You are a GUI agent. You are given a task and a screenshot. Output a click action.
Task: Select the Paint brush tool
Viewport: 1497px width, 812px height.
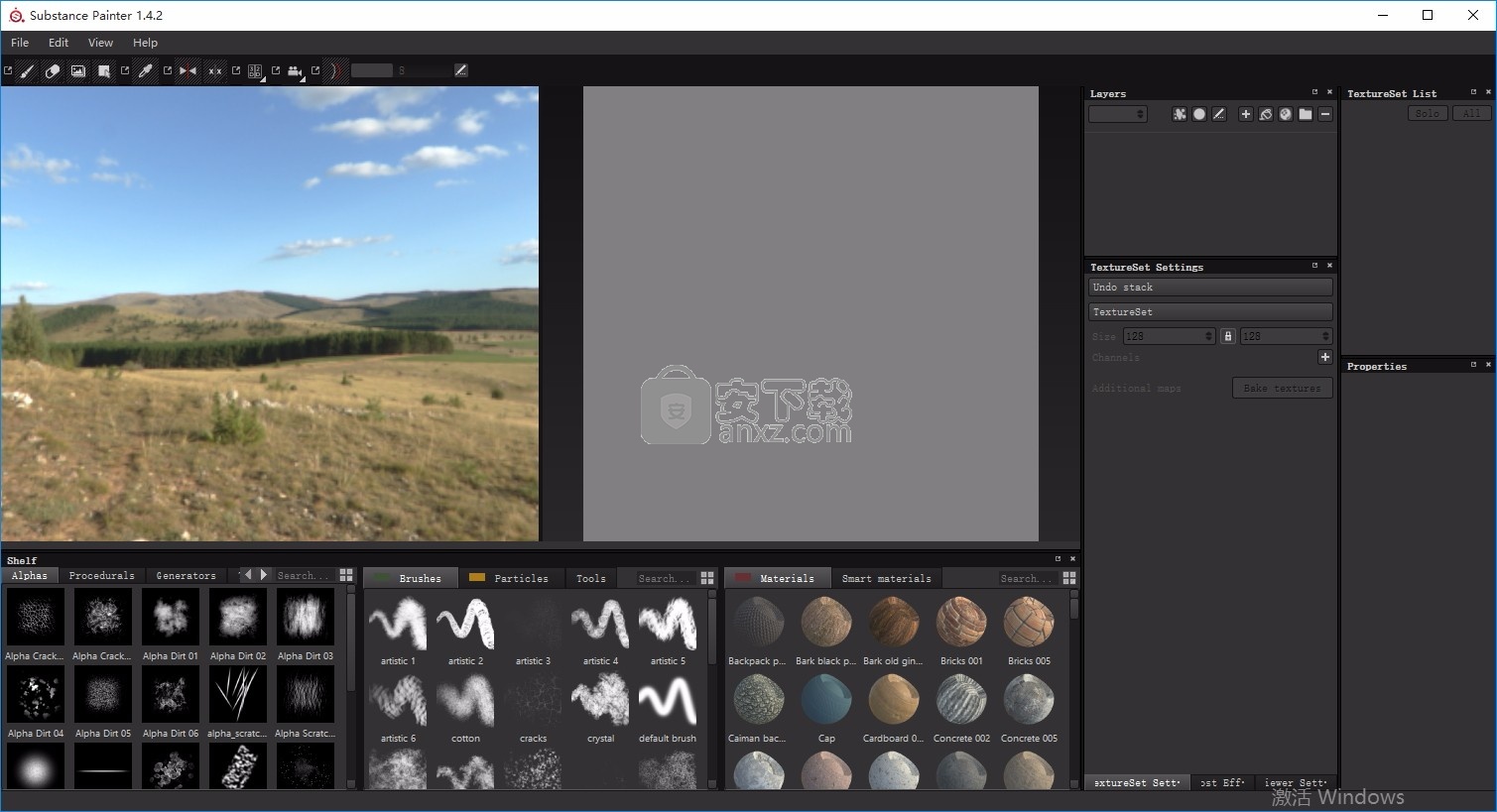coord(27,71)
